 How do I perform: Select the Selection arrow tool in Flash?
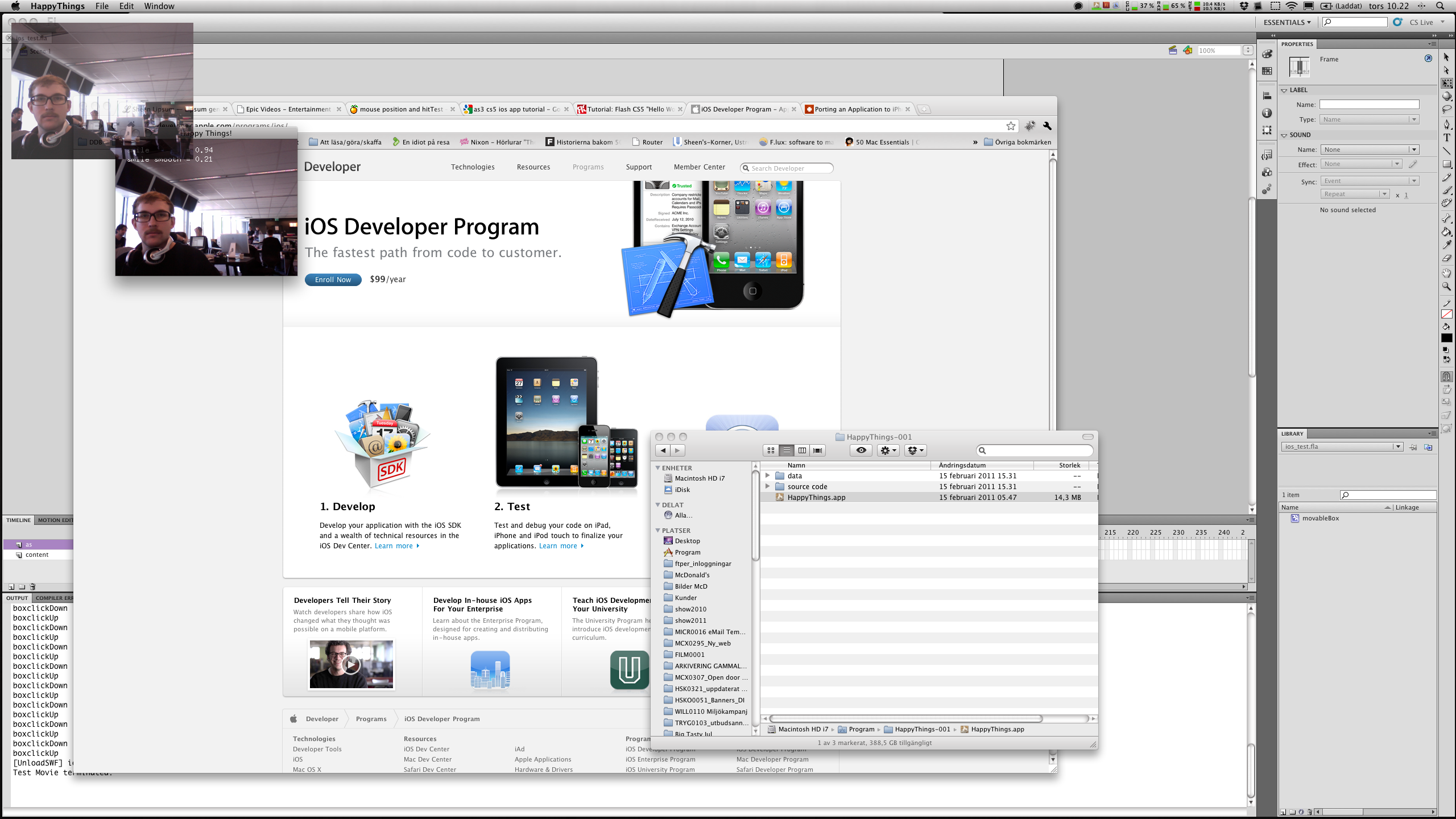1446,57
